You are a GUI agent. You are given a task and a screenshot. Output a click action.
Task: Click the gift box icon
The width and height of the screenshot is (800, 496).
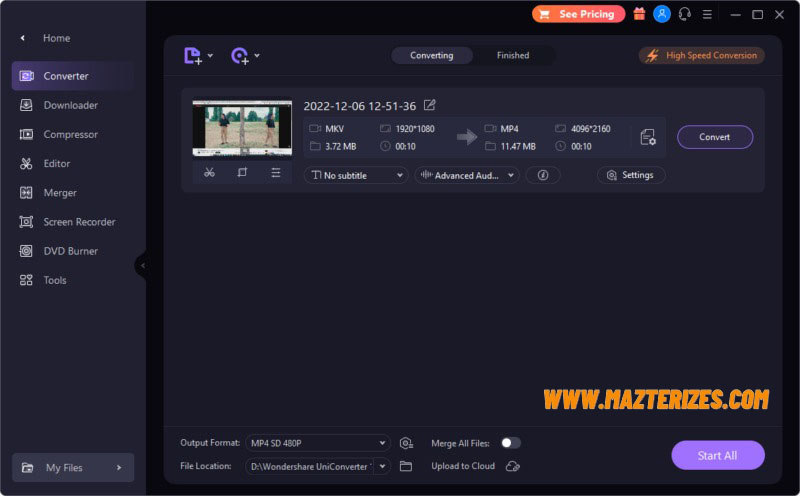[639, 14]
